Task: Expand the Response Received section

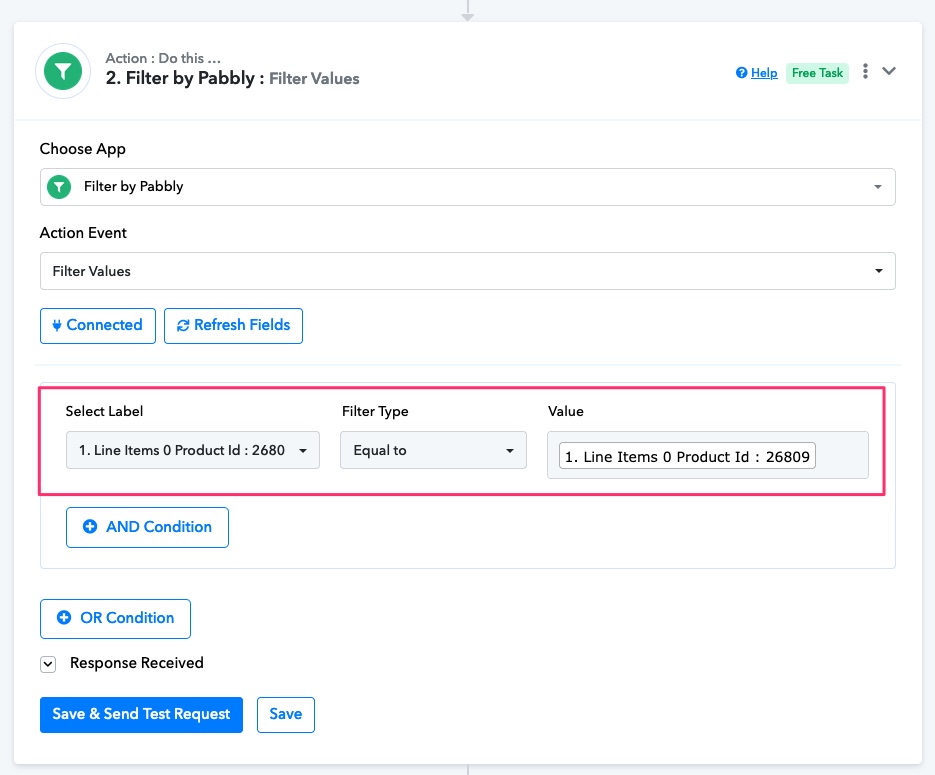Action: coord(48,664)
